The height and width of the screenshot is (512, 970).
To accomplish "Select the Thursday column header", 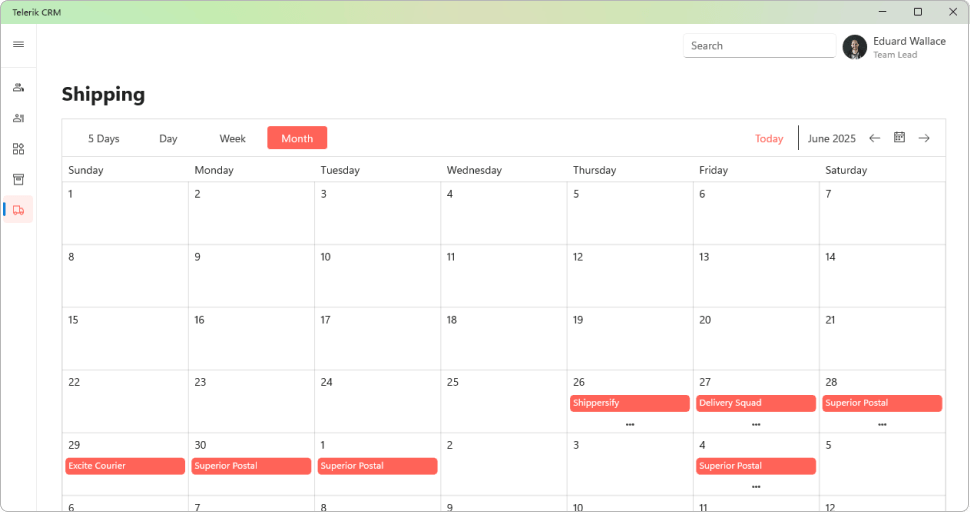I will point(630,170).
